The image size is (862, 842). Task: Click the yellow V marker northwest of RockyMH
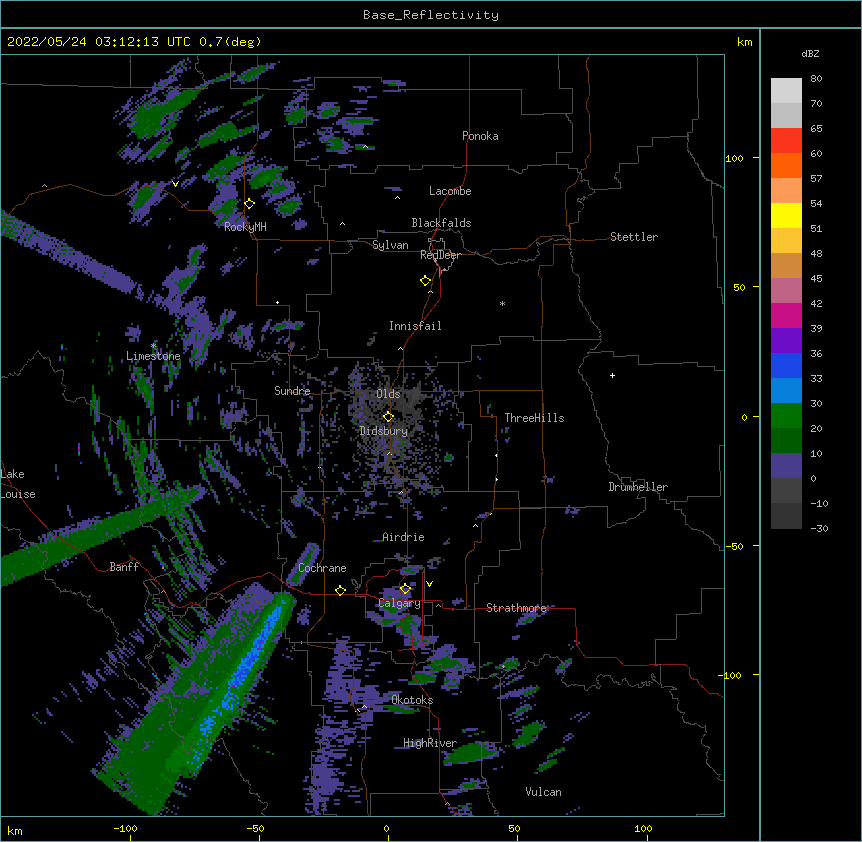point(175,184)
